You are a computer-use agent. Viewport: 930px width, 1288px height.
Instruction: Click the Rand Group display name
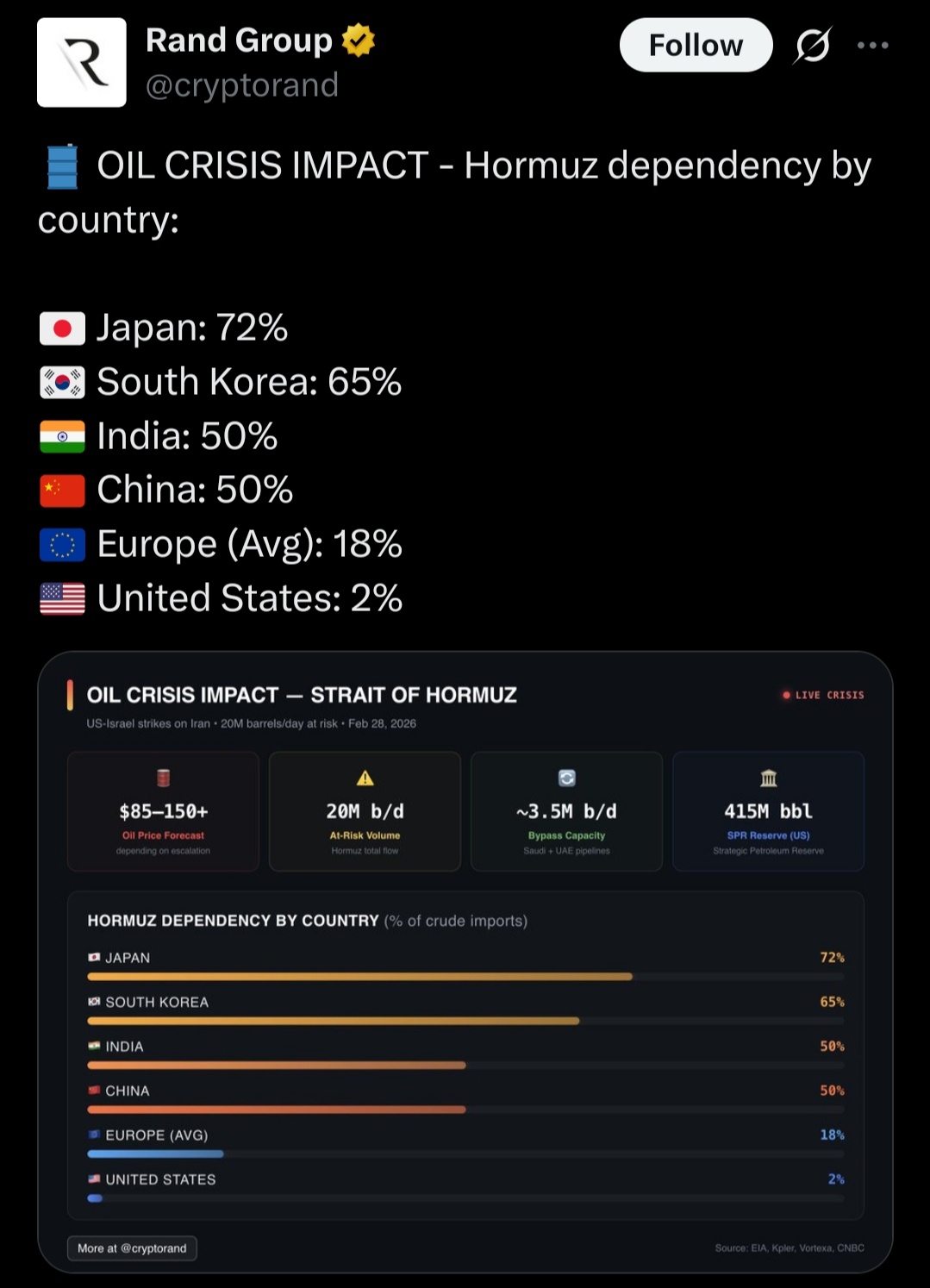coord(239,41)
